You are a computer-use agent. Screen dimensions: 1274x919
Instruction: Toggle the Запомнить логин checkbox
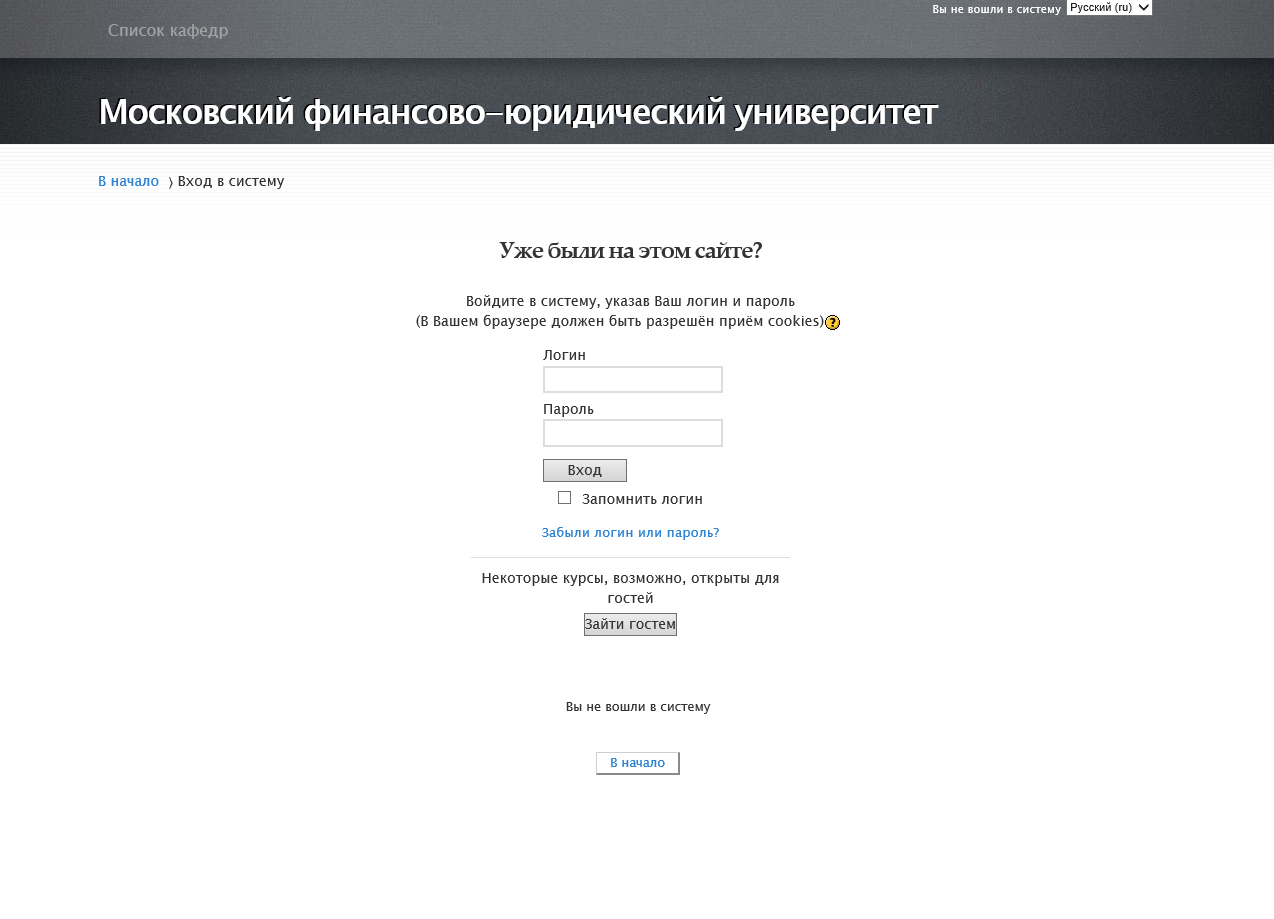[x=564, y=498]
